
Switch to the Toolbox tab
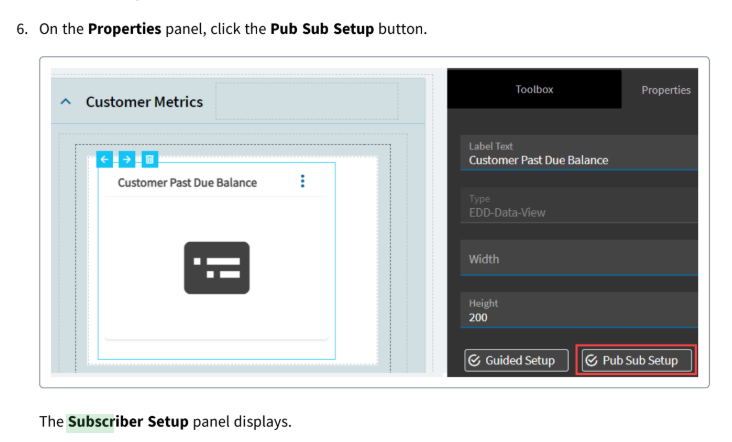tap(534, 89)
